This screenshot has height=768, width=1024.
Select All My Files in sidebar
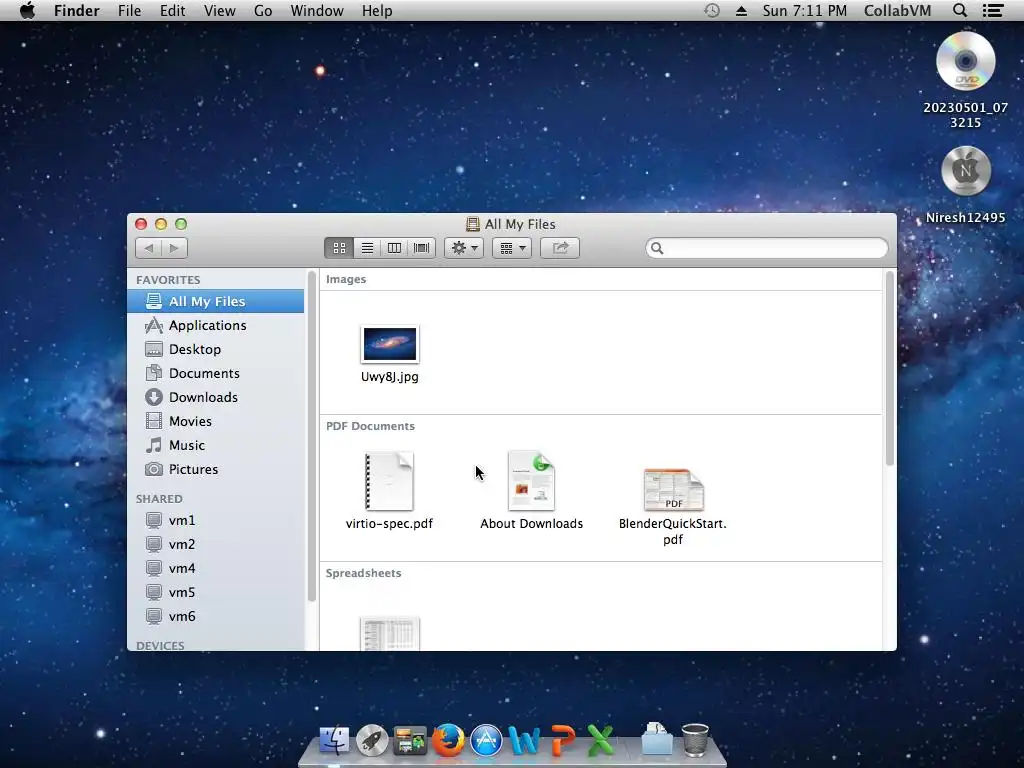click(216, 301)
